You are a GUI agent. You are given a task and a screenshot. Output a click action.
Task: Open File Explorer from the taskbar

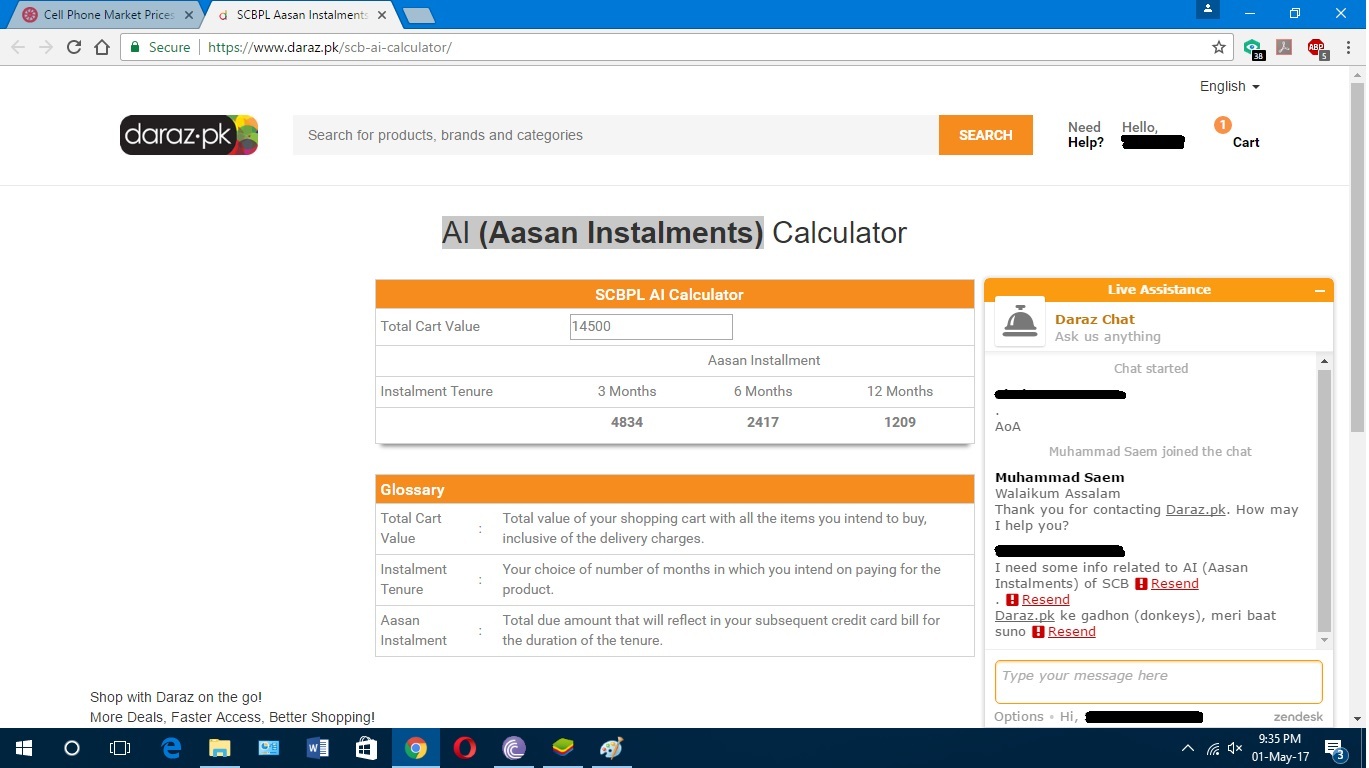click(219, 748)
